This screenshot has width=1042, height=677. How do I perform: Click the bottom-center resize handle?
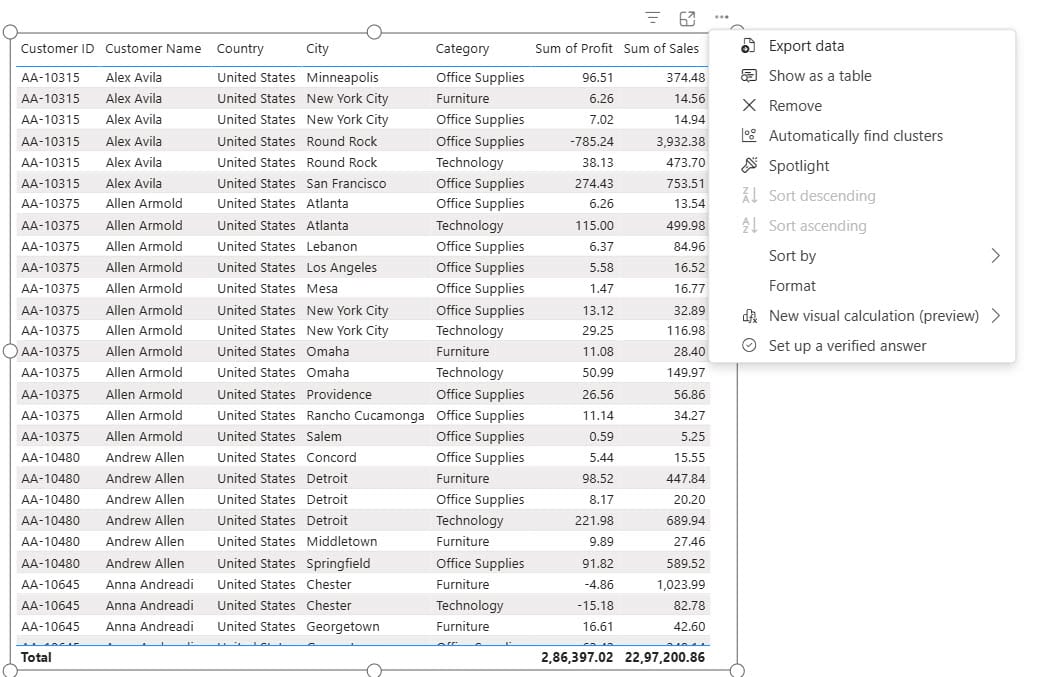click(x=374, y=670)
